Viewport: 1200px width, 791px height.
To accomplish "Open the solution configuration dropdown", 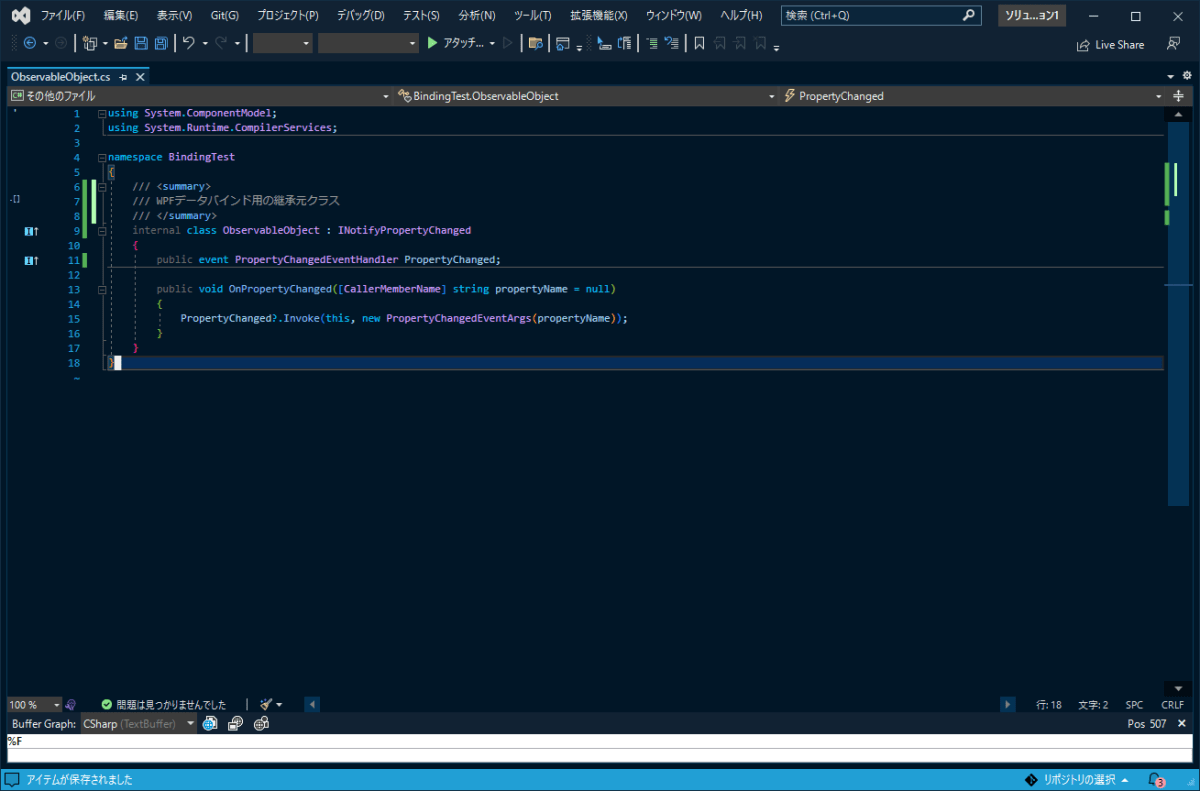I will [283, 43].
